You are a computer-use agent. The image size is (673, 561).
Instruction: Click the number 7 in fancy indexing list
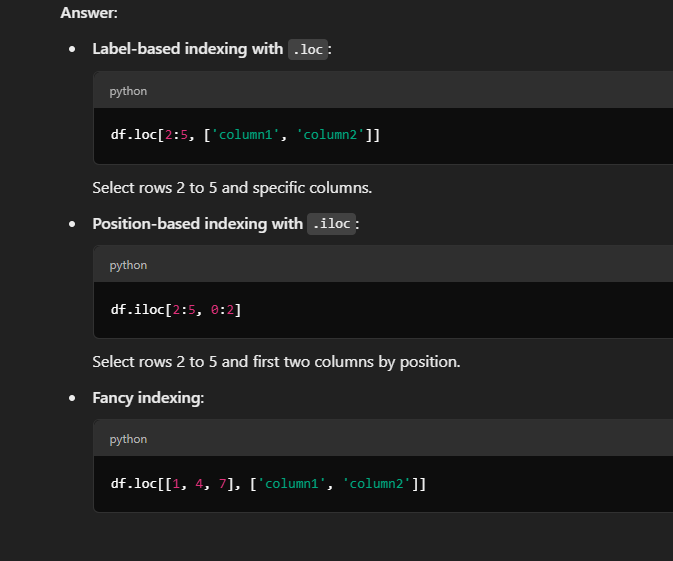pos(222,484)
